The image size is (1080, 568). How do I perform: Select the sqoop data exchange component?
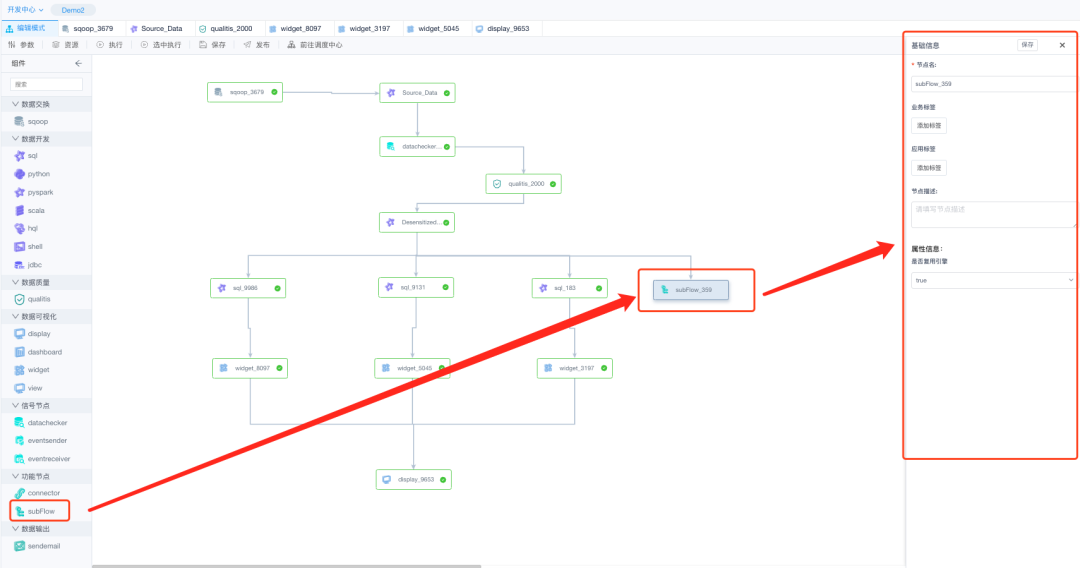click(37, 121)
